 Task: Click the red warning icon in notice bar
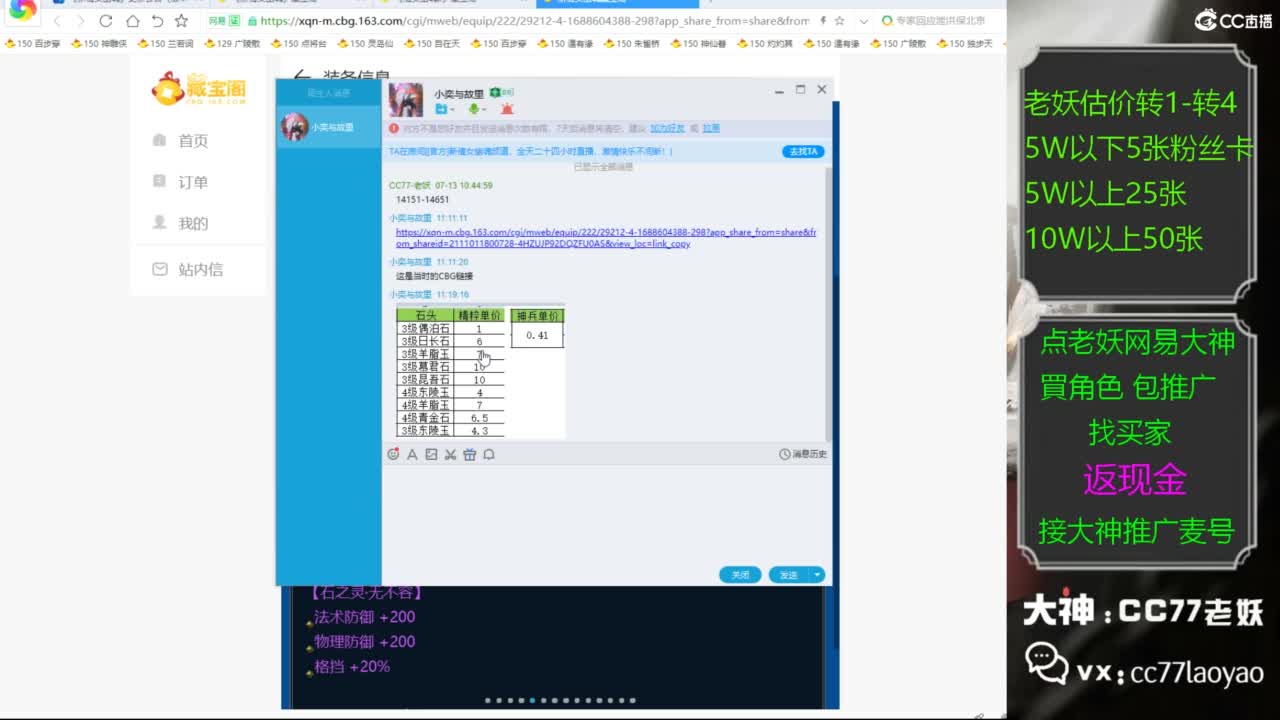pyautogui.click(x=394, y=129)
